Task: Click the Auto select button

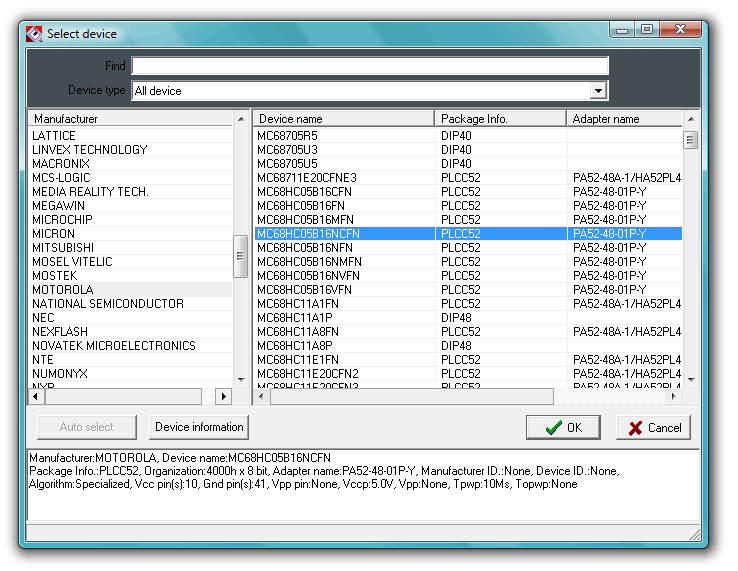Action: click(x=87, y=427)
